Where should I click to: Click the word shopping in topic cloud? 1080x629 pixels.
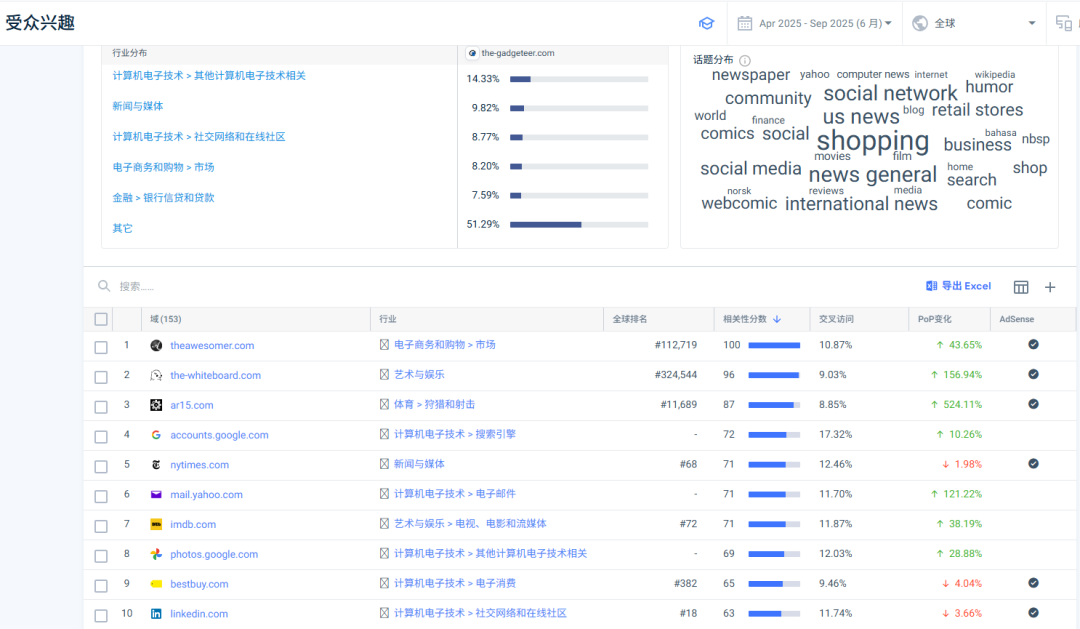873,141
